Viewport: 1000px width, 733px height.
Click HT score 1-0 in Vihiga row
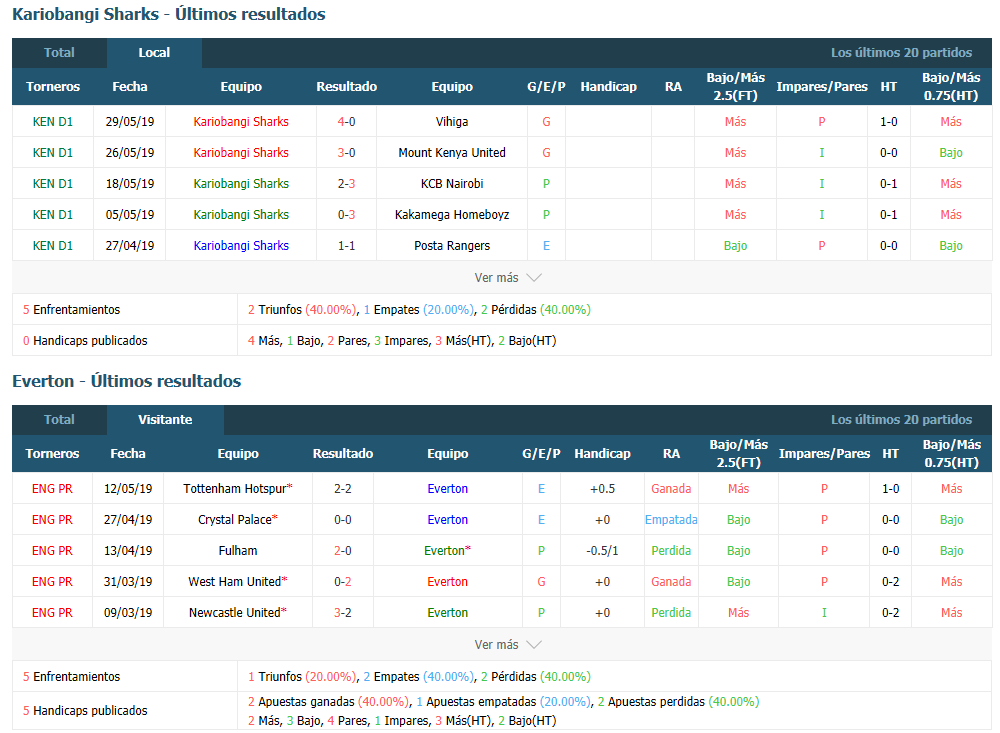[x=888, y=121]
